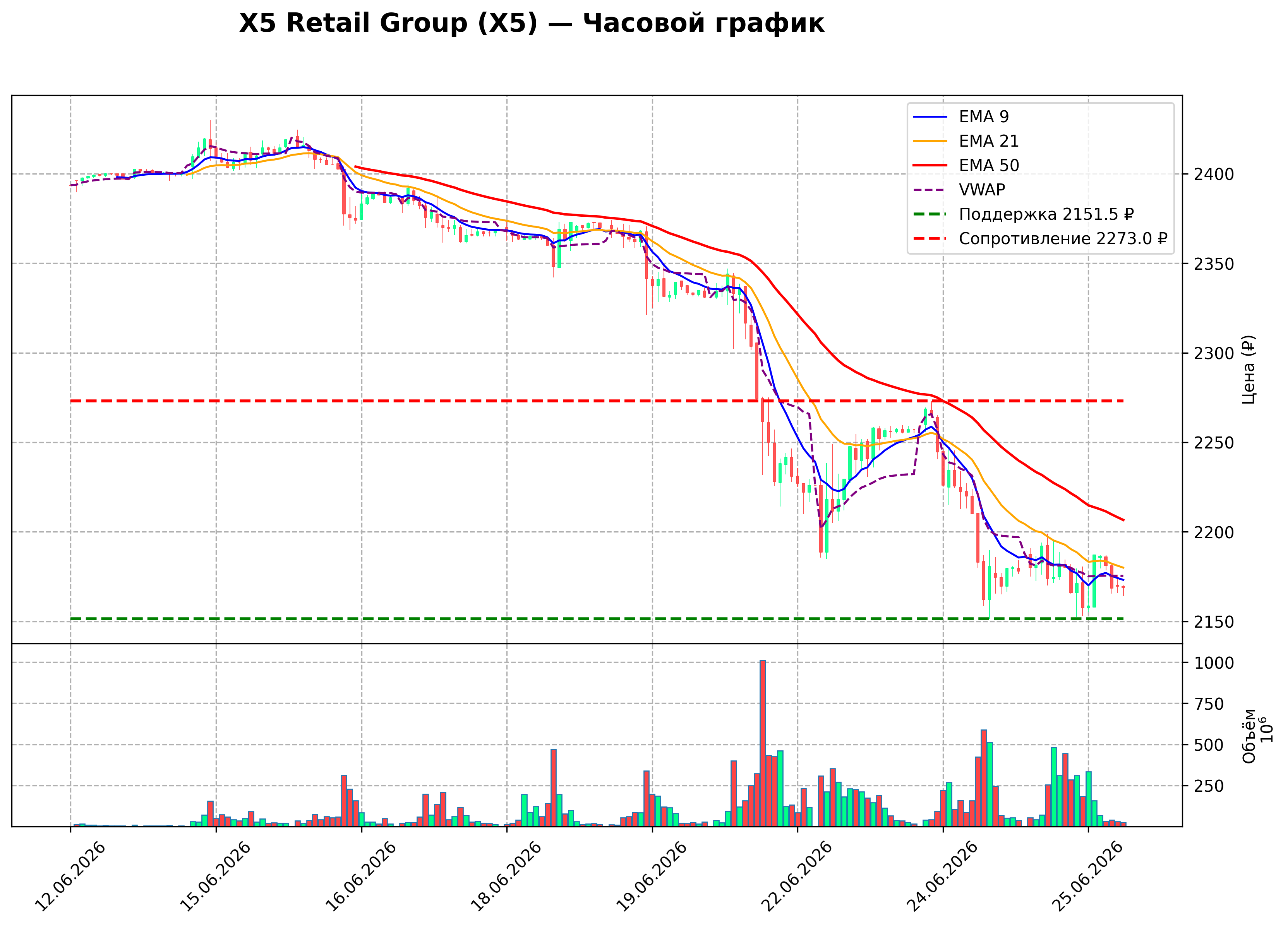Click volume axis label 1000
Viewport: 1288px width, 926px height.
point(1214,663)
